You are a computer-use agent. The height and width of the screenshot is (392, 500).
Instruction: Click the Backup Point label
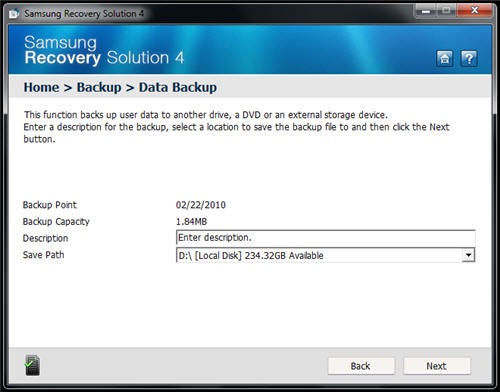[50, 205]
